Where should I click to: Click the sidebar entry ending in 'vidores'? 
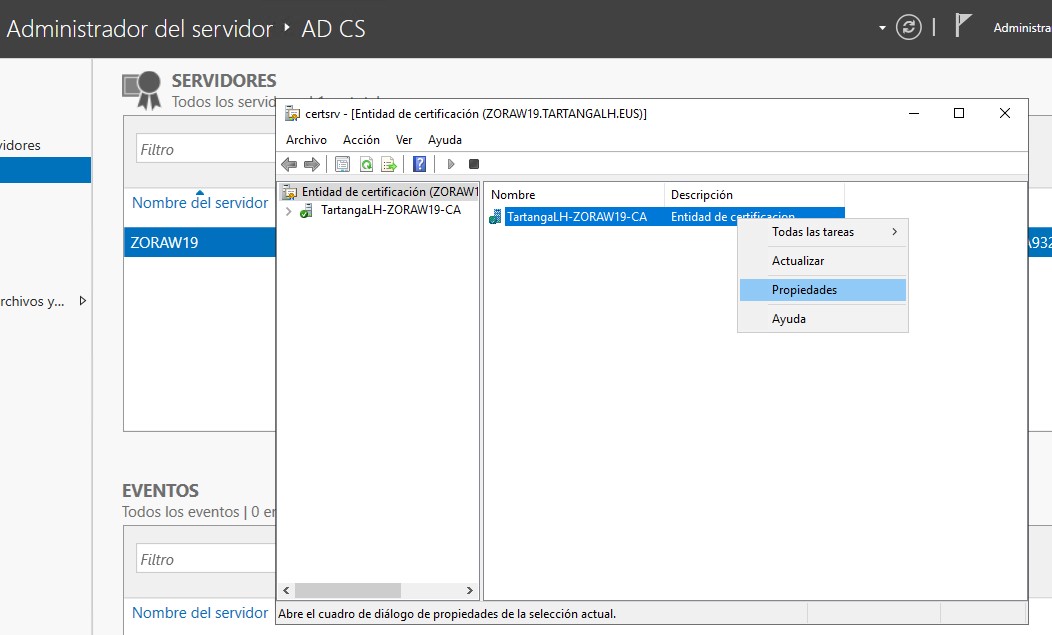(x=20, y=145)
